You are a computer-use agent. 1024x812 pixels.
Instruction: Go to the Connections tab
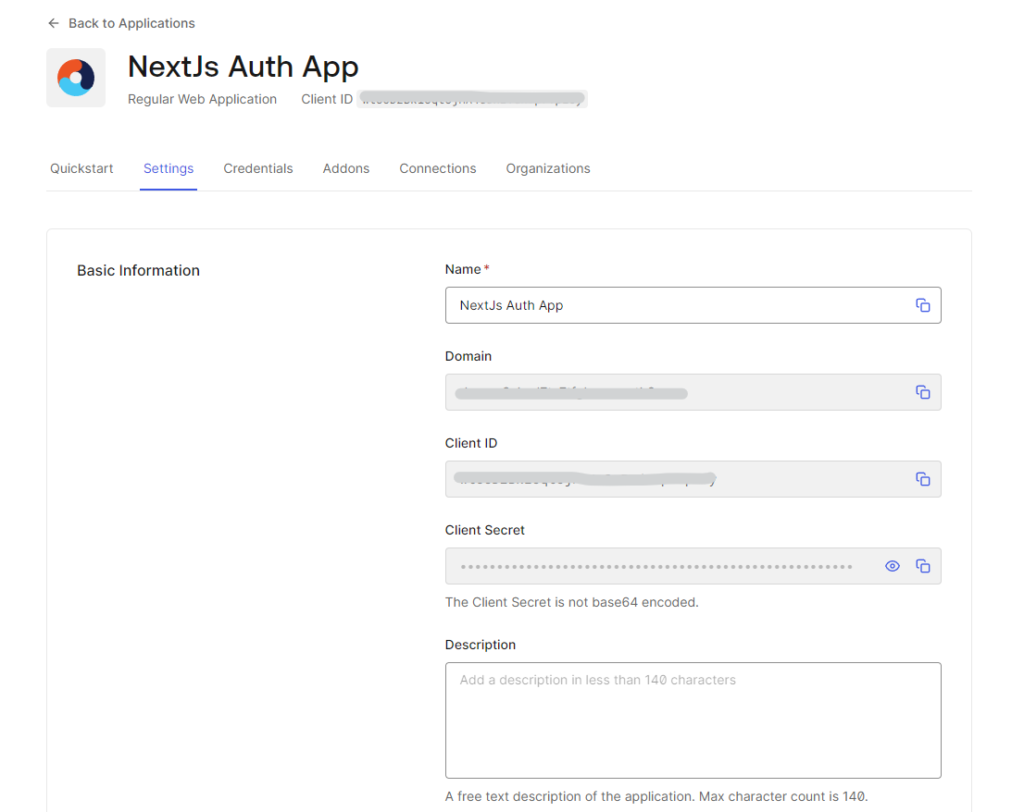437,169
